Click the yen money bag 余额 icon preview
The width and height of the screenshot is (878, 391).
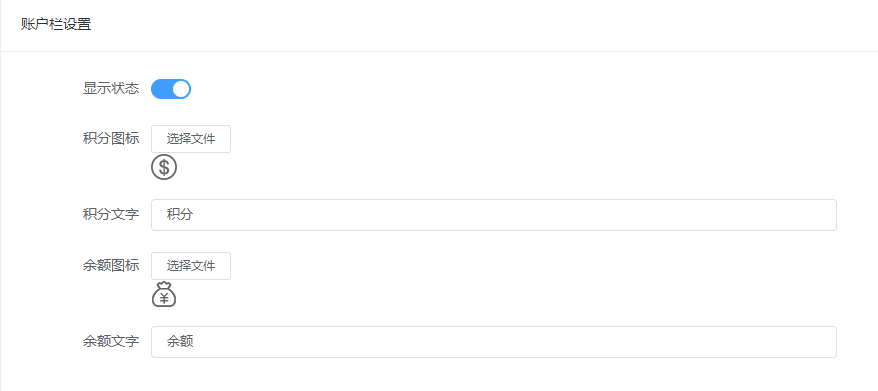pyautogui.click(x=164, y=294)
